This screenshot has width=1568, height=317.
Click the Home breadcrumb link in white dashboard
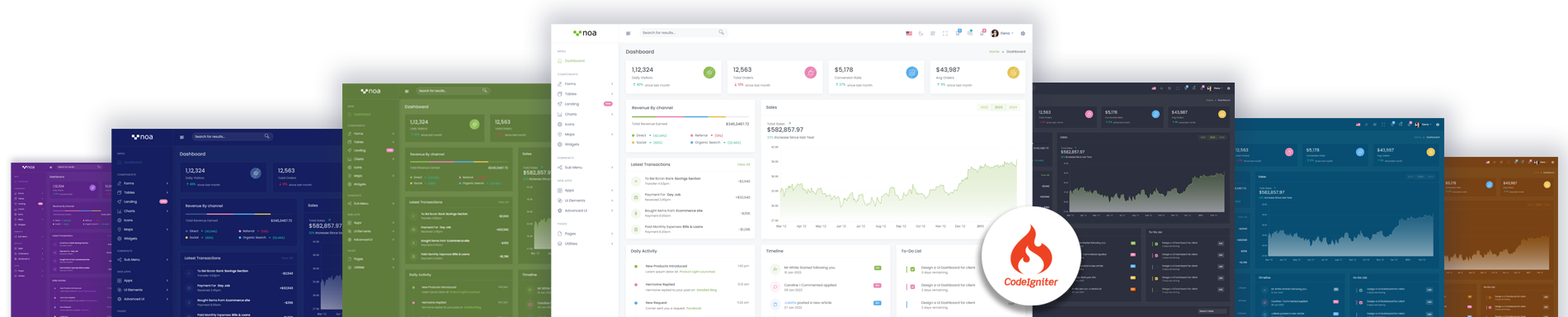point(994,51)
